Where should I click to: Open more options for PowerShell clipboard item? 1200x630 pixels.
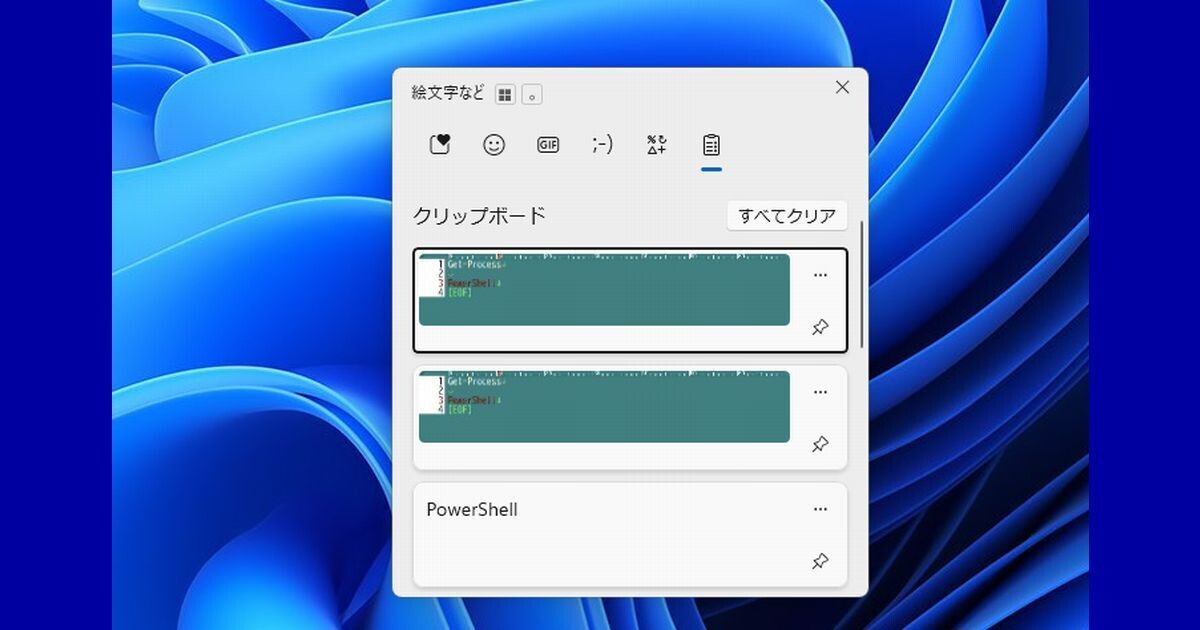coord(820,509)
